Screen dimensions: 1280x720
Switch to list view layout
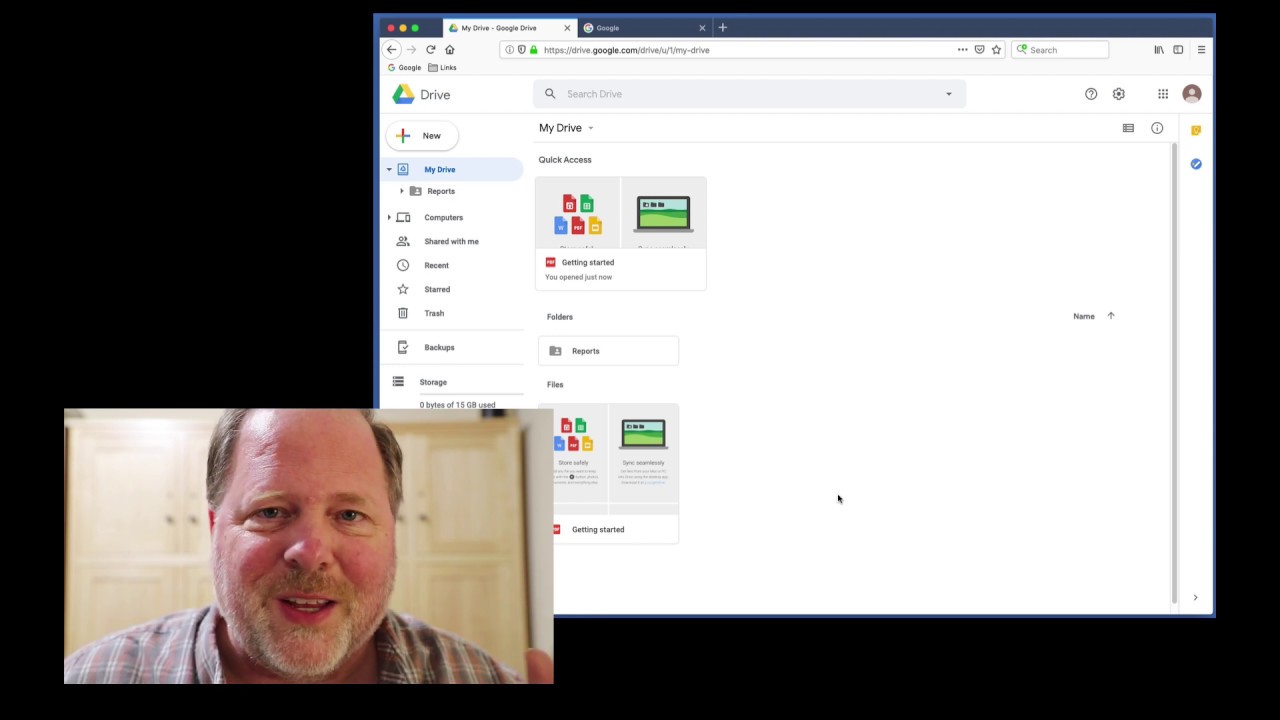1128,128
